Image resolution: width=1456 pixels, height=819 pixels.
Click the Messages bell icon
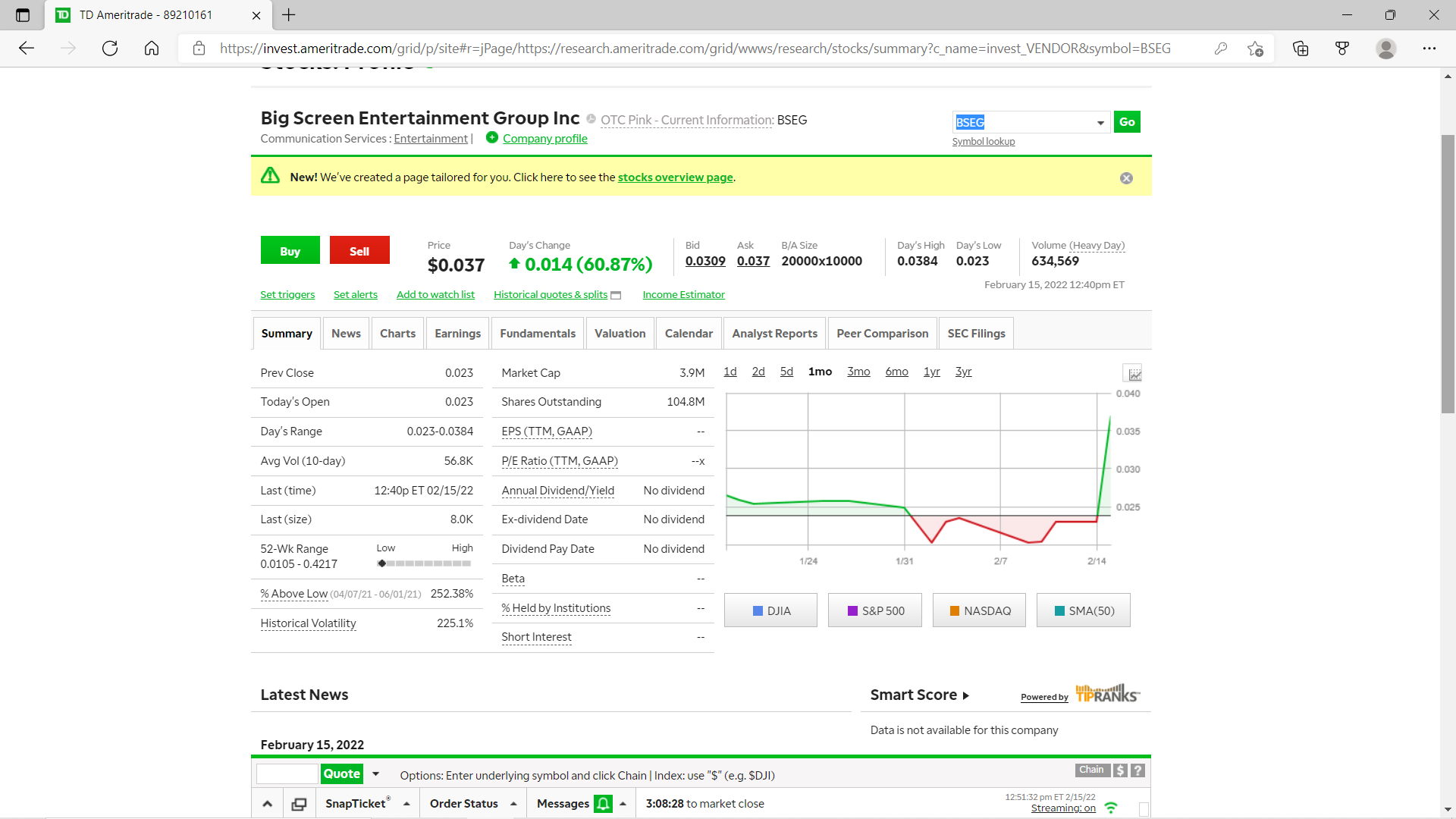point(603,804)
